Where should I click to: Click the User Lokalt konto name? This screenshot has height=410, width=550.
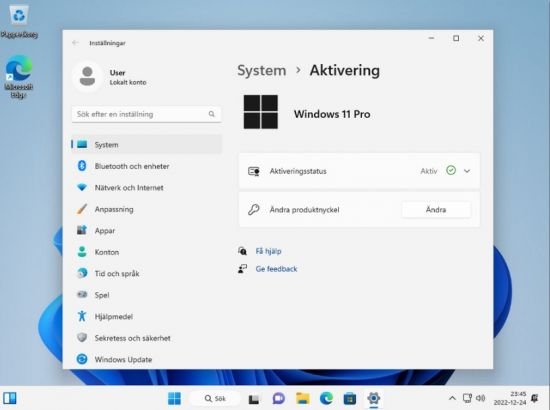128,77
